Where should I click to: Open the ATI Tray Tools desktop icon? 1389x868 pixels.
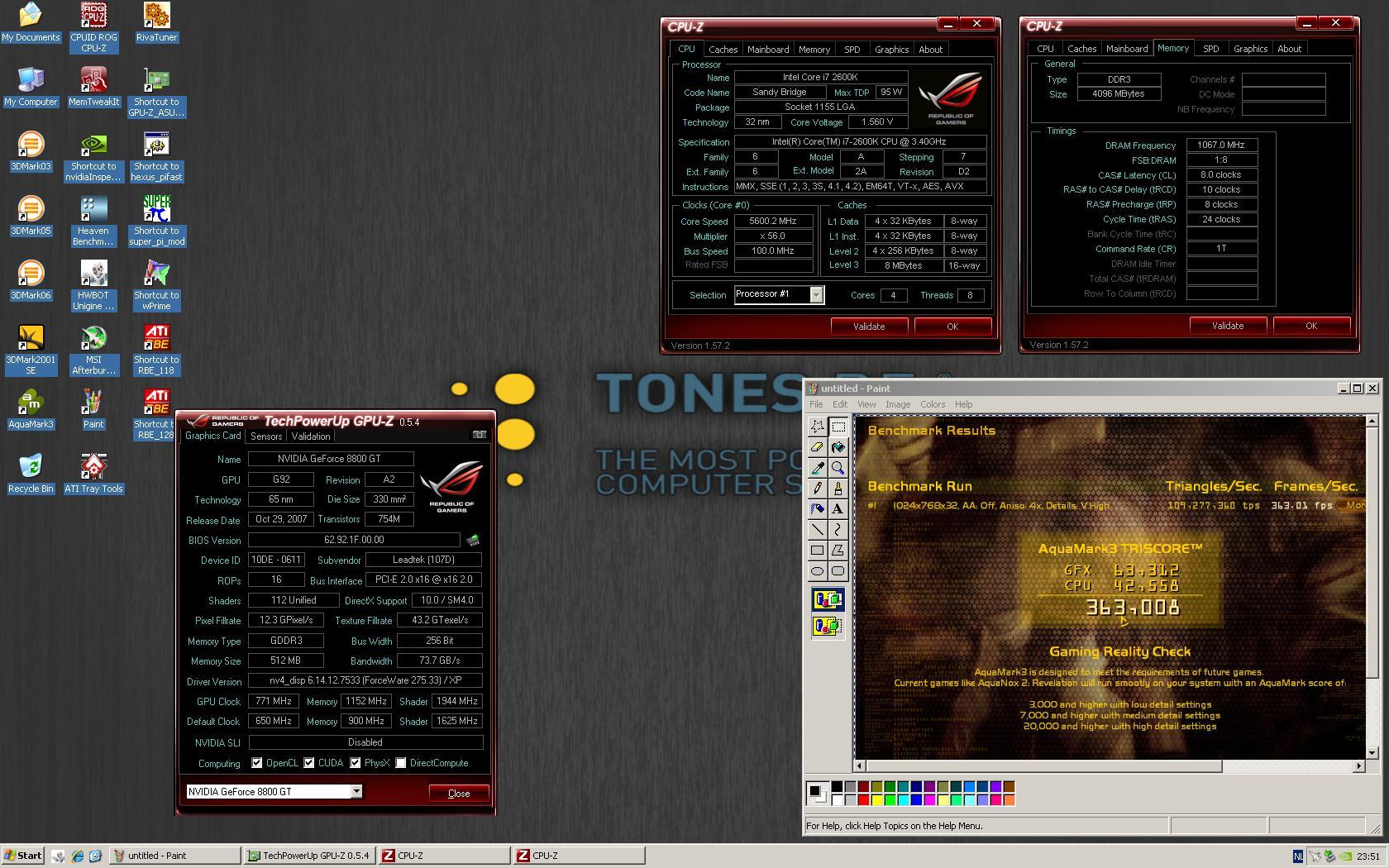click(93, 474)
